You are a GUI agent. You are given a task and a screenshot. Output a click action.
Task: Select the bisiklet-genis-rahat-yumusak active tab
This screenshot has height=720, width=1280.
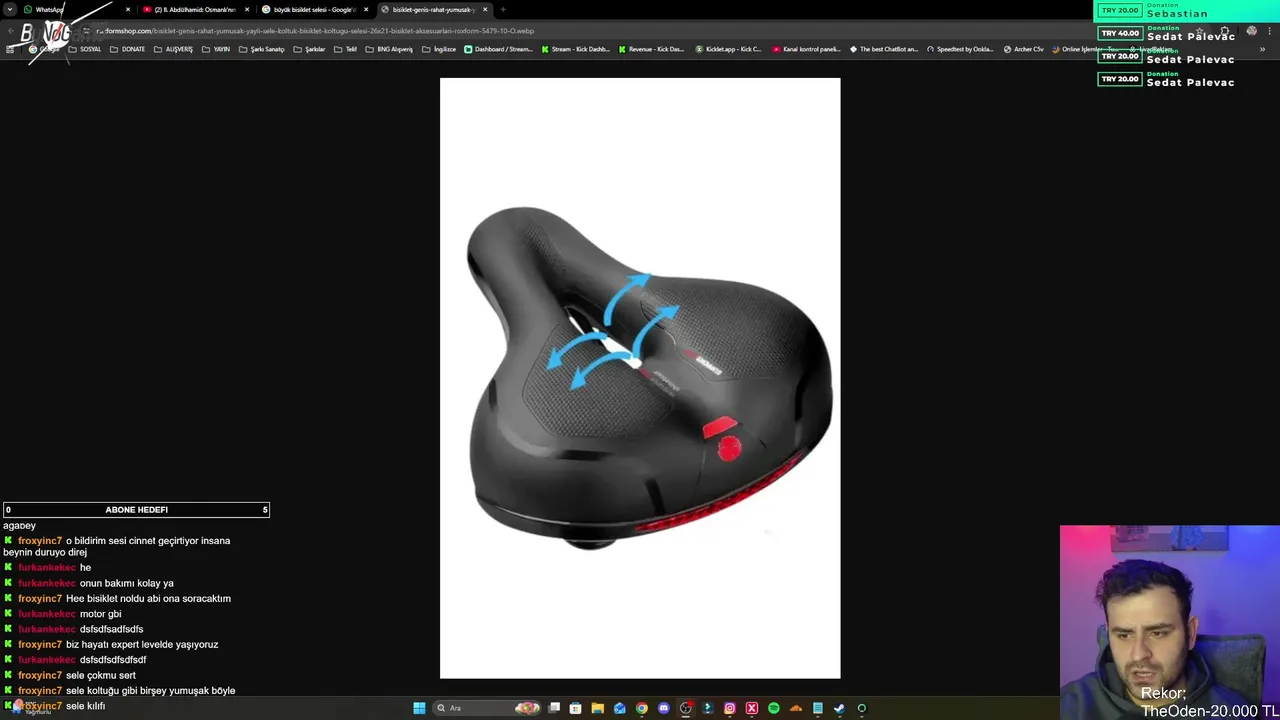click(433, 9)
